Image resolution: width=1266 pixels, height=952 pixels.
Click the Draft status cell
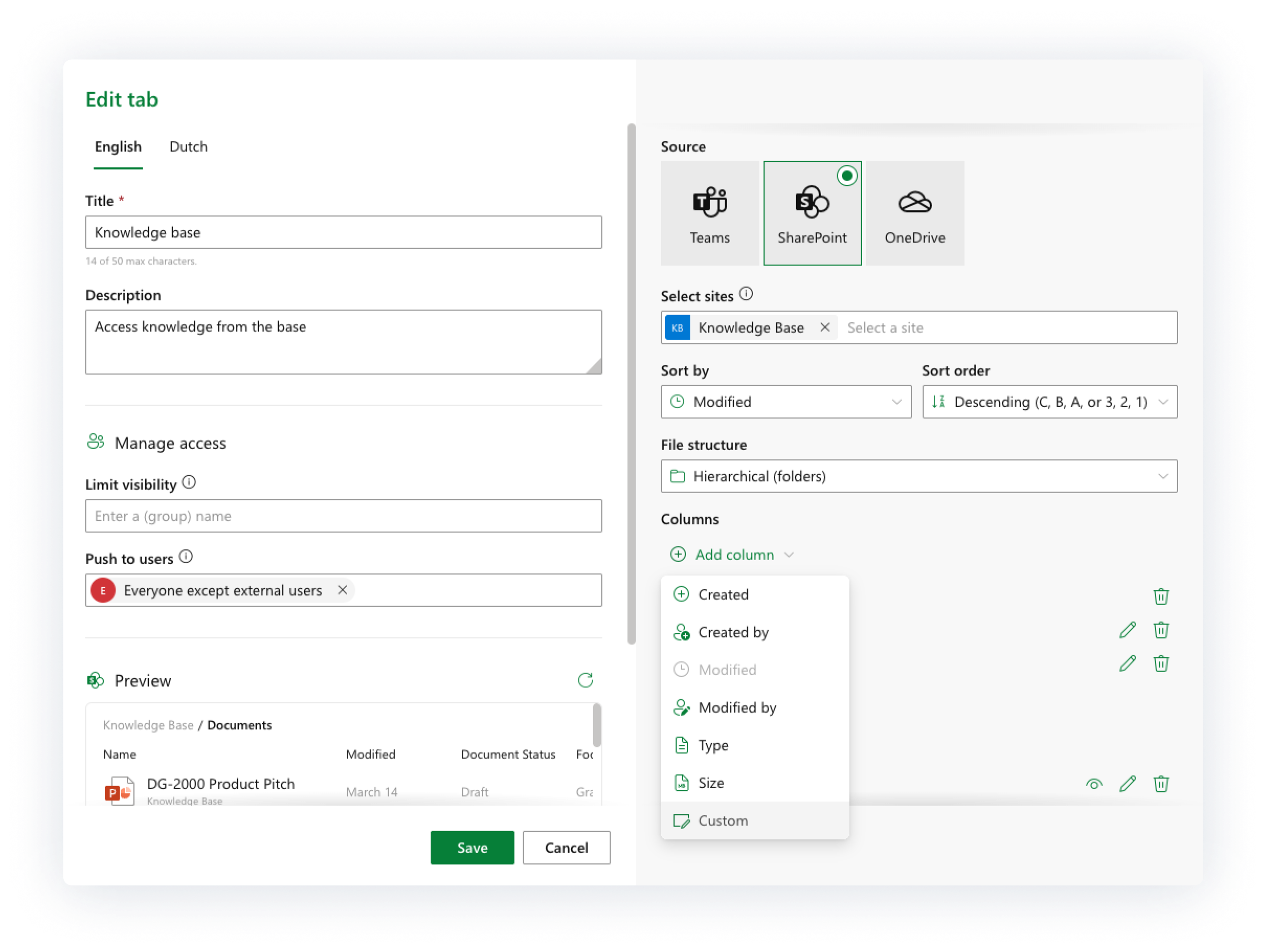coord(475,792)
